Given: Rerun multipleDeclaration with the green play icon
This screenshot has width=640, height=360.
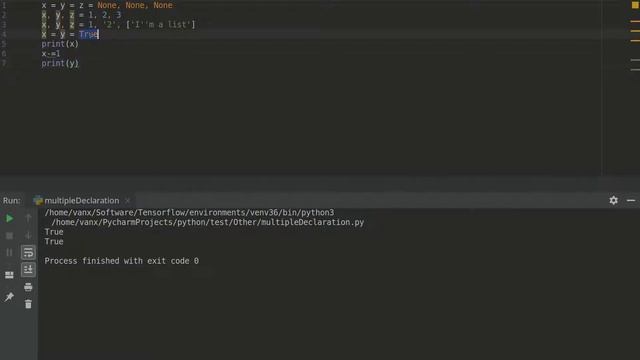Looking at the screenshot, I should pos(9,218).
